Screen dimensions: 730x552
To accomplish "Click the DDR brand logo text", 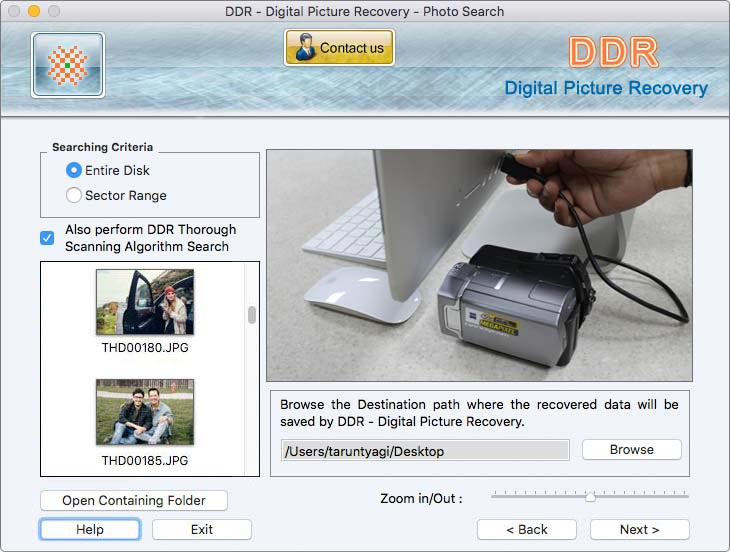I will (x=614, y=52).
